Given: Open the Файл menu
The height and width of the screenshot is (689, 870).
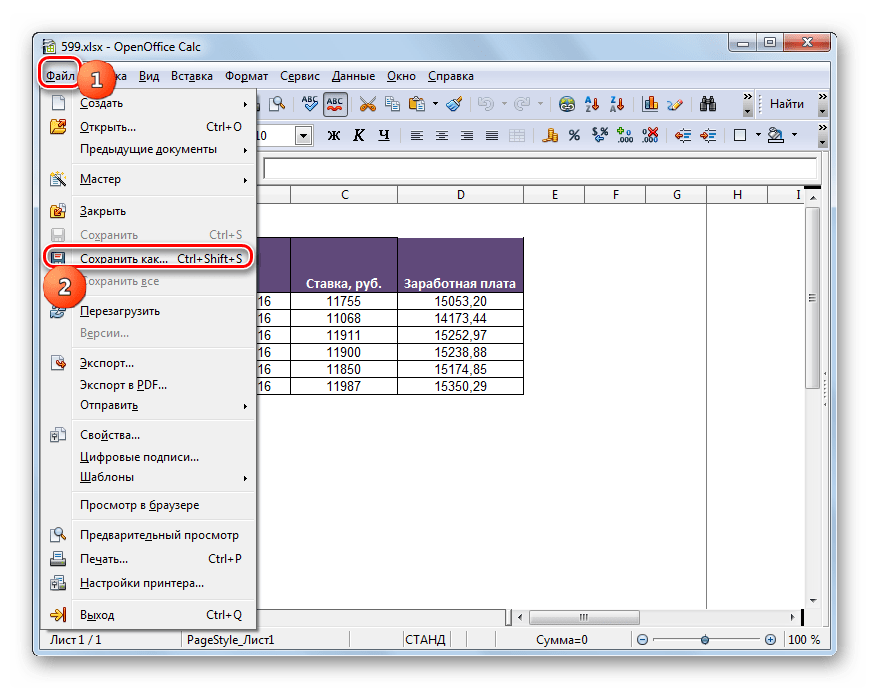Looking at the screenshot, I should tap(60, 76).
